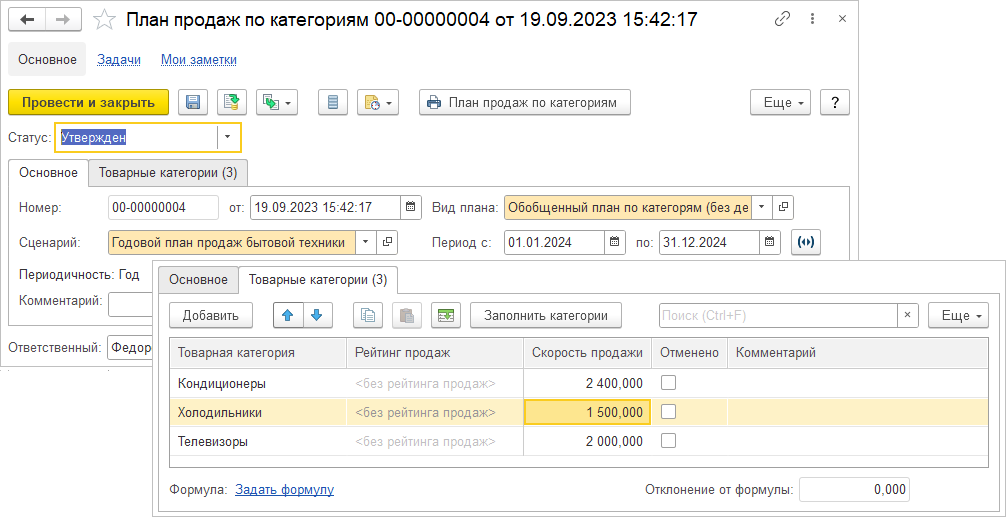Click the post document icon
1008x520 pixels.
231,102
